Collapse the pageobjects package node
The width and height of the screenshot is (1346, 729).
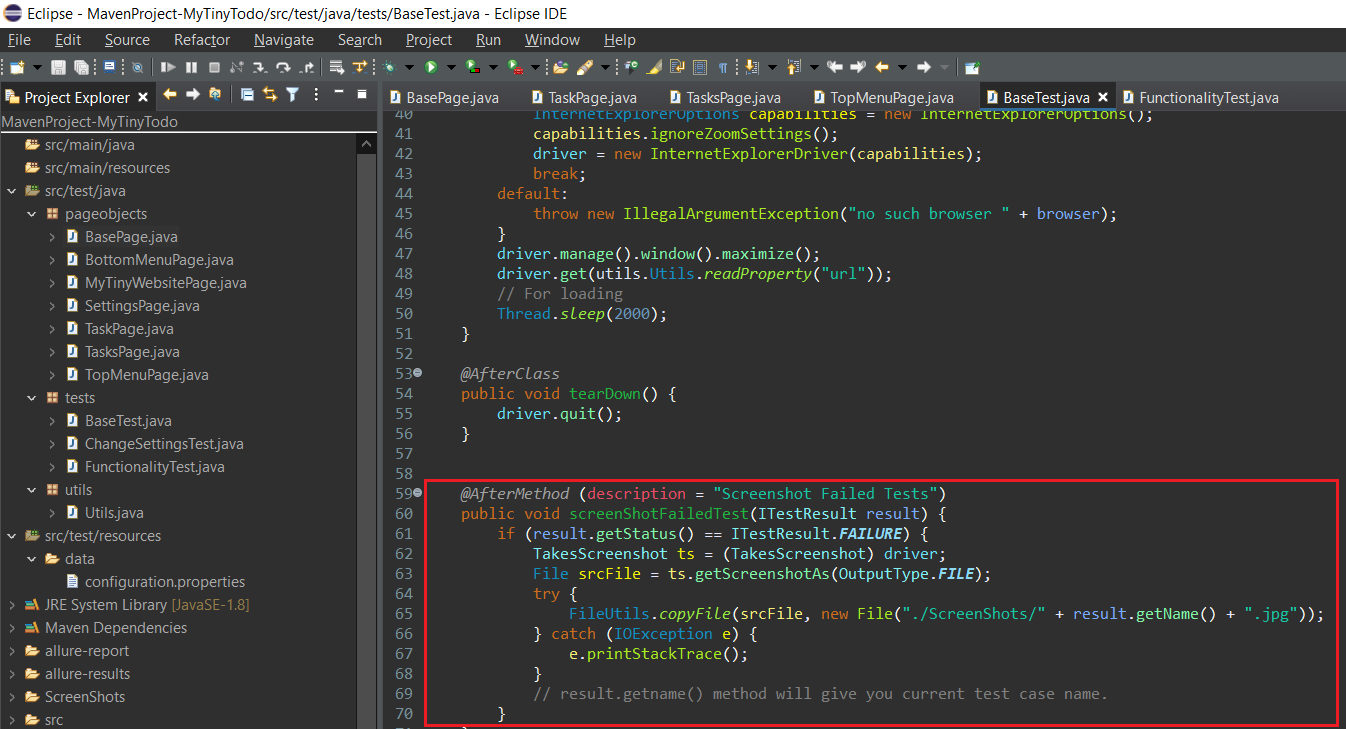32,214
